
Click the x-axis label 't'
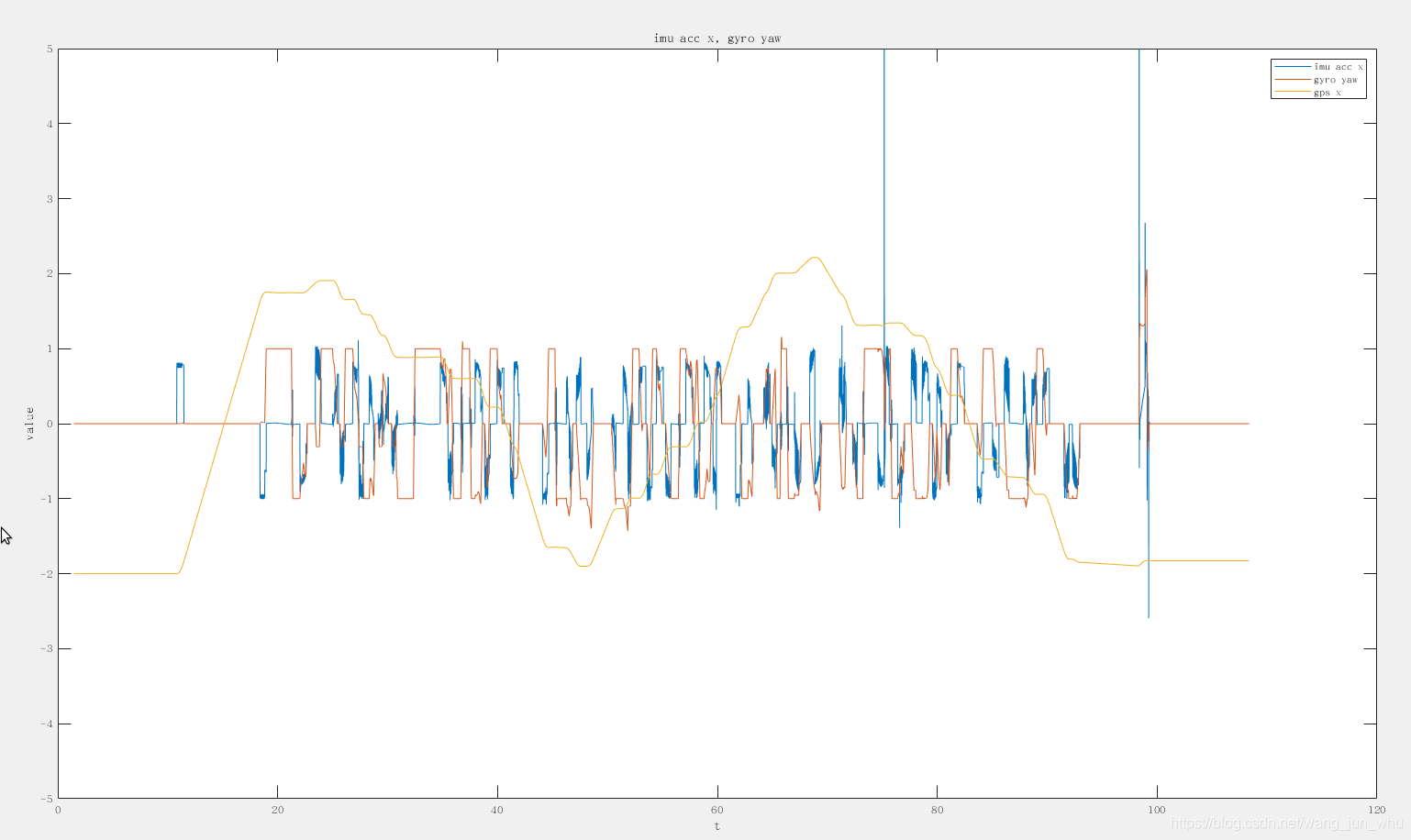(717, 826)
